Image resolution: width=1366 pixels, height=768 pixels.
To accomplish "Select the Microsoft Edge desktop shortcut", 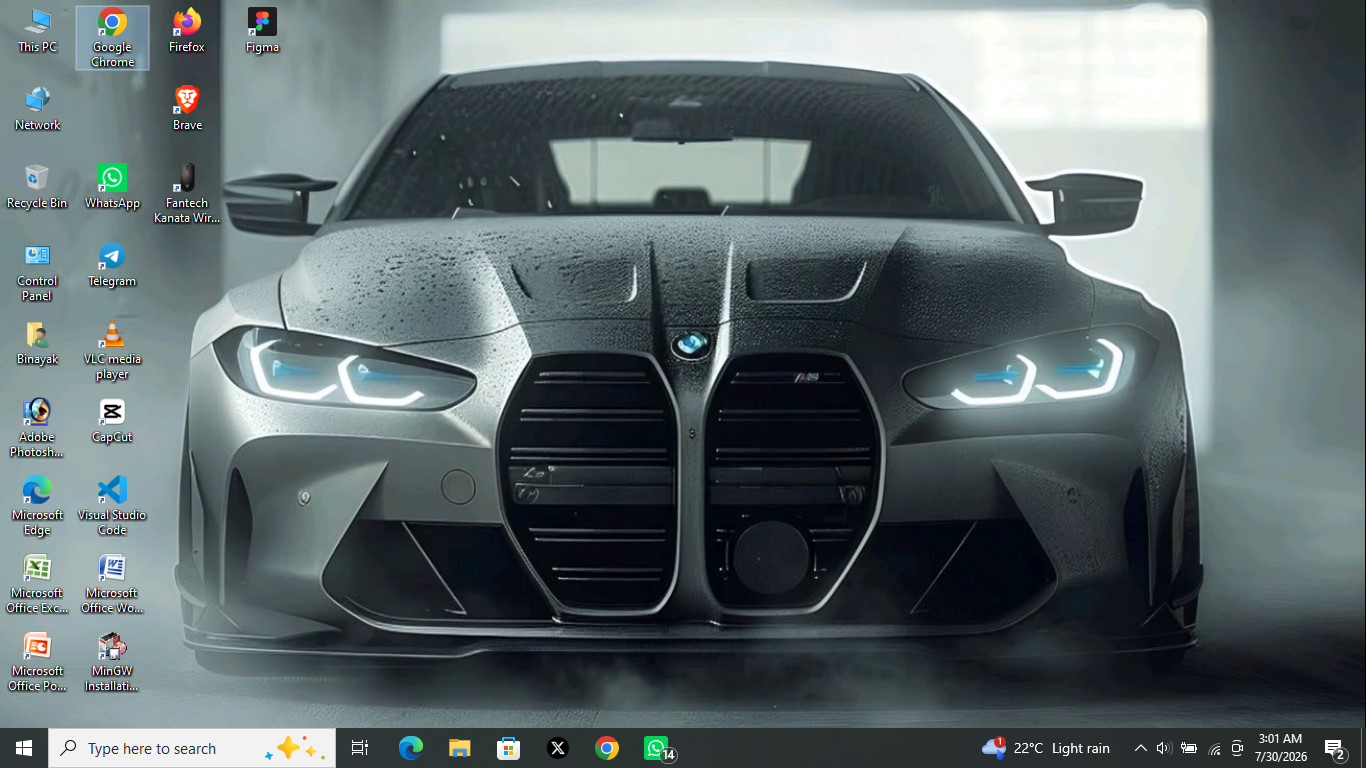I will point(38,506).
